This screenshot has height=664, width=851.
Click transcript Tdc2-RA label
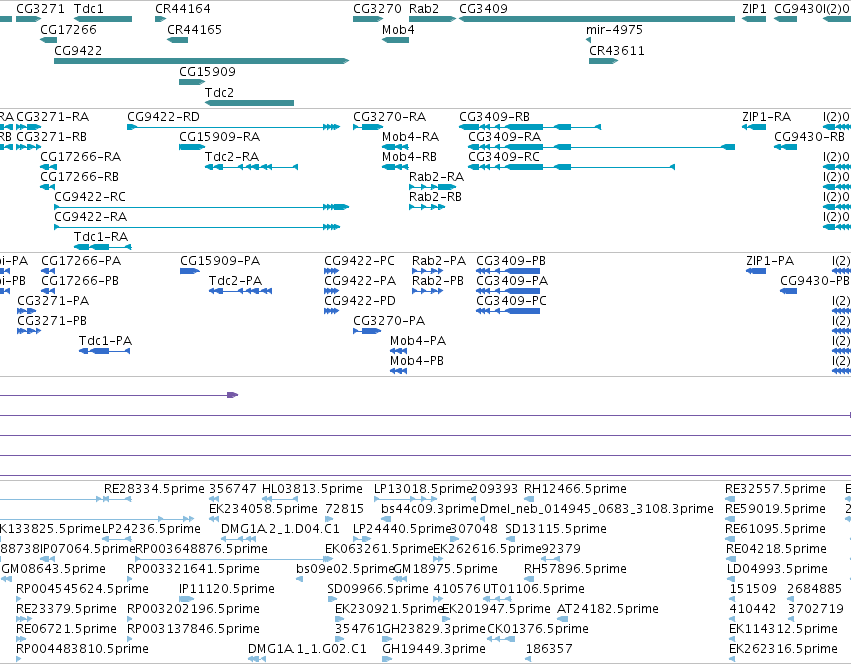(x=232, y=156)
